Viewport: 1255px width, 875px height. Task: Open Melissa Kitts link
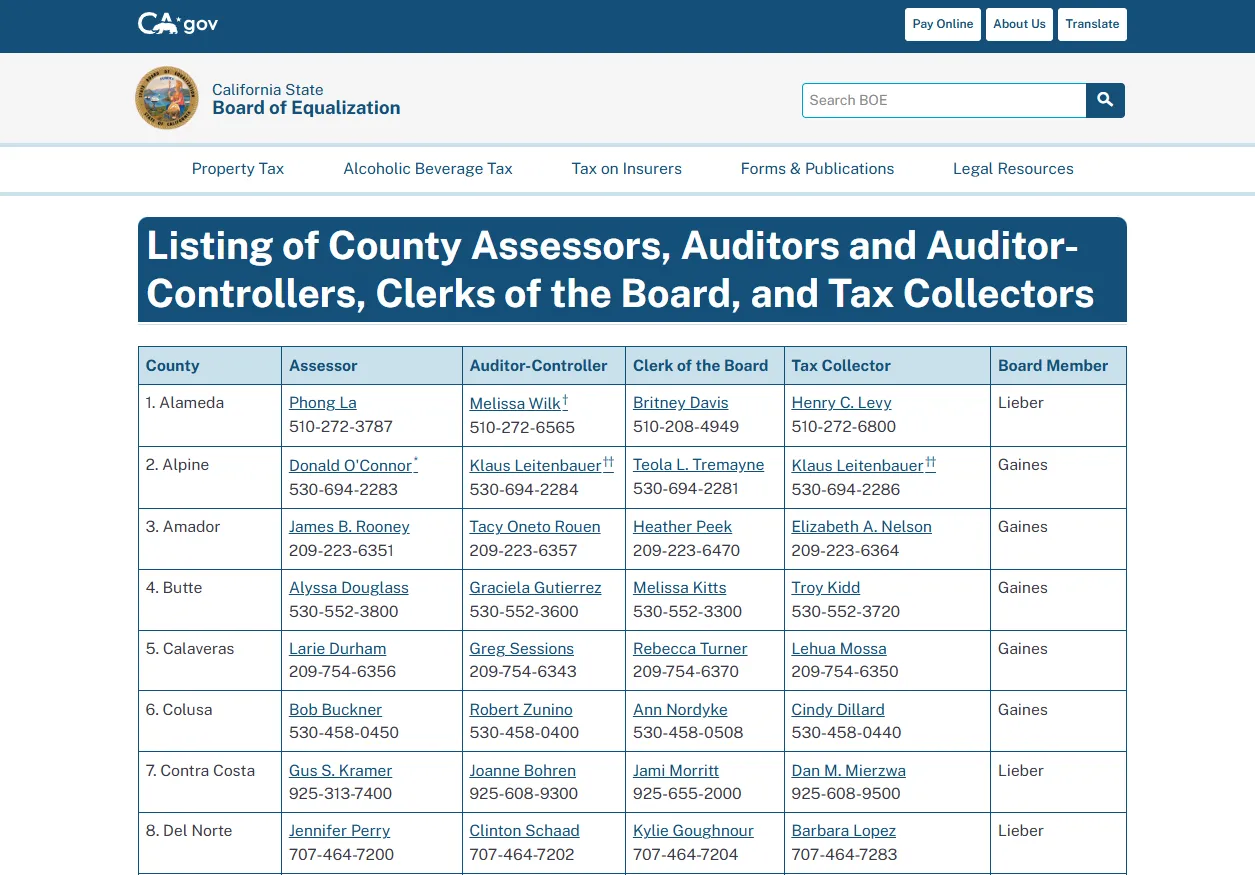pos(680,588)
